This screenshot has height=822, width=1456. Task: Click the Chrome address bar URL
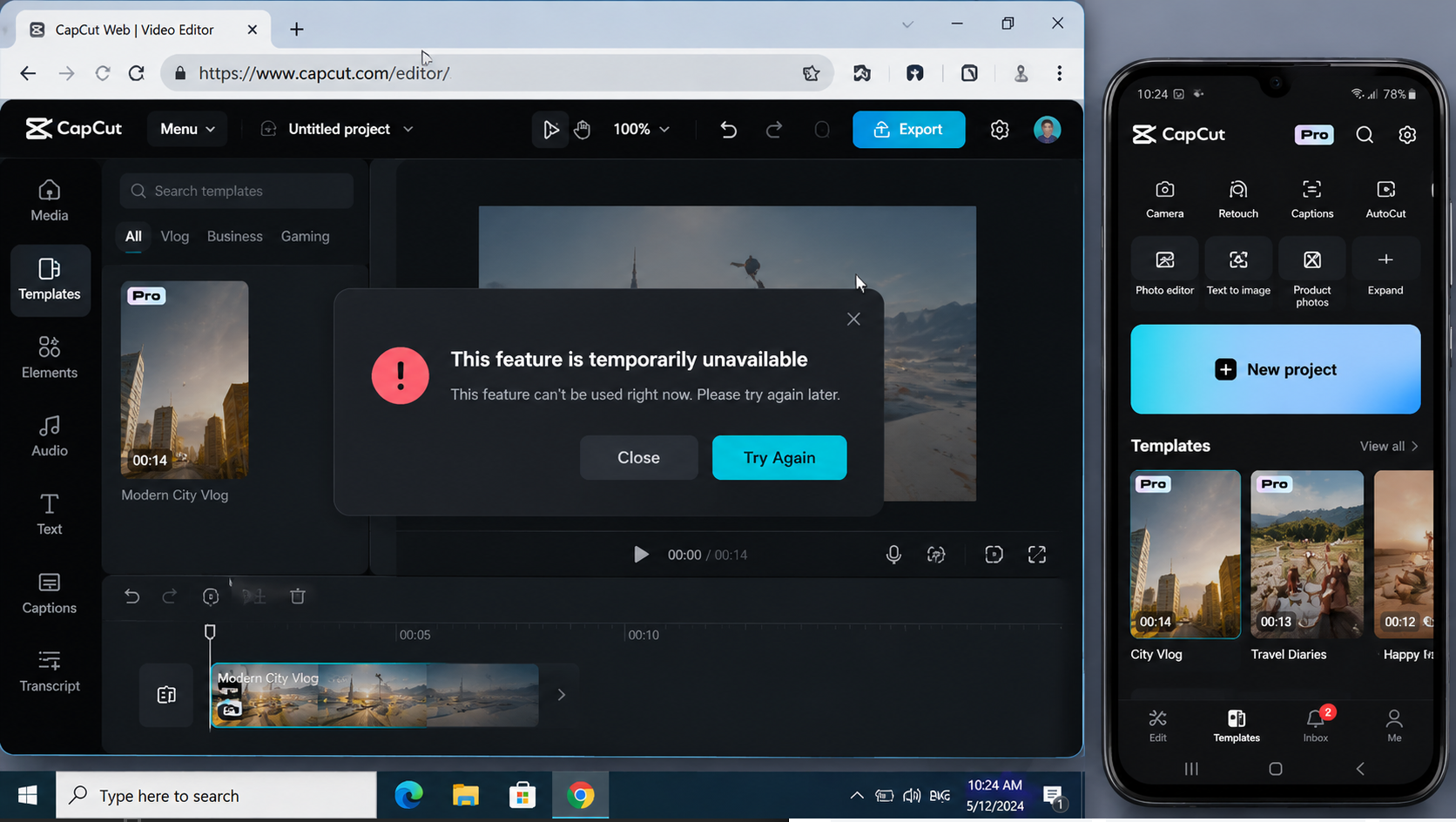tap(324, 73)
